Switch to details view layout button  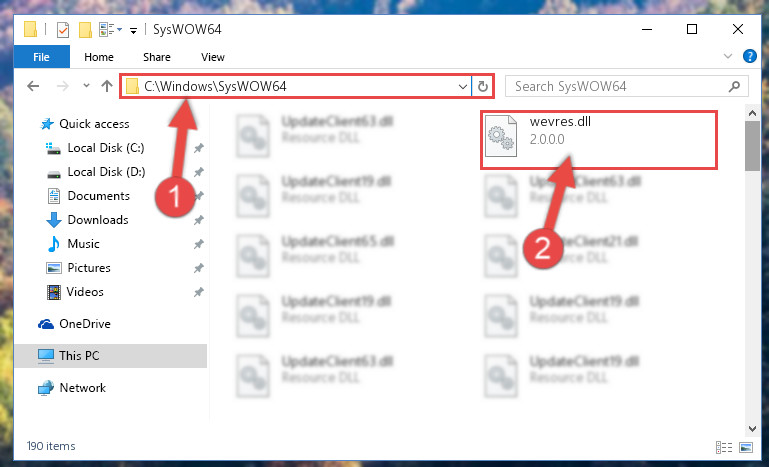point(724,447)
